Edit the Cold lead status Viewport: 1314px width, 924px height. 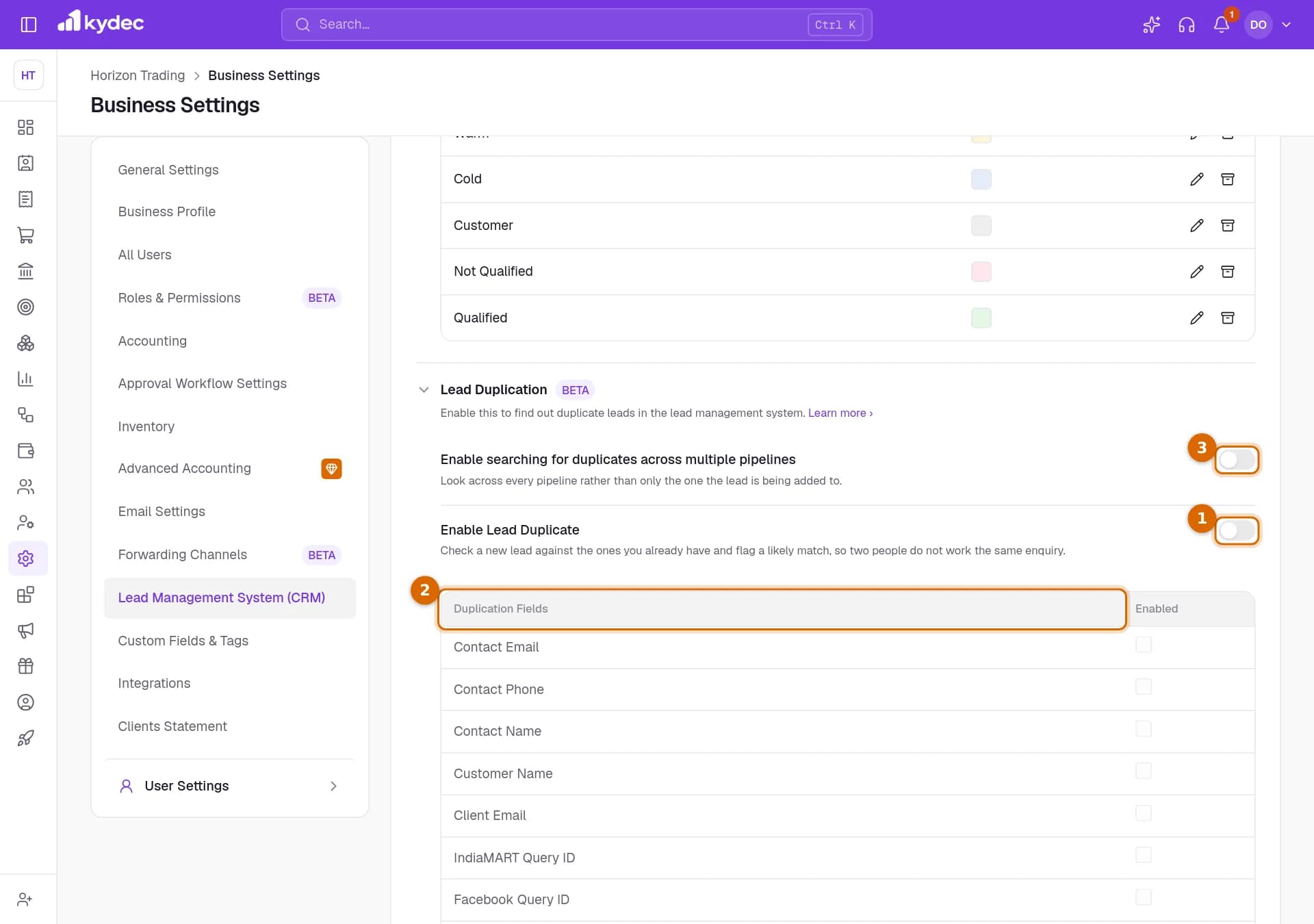coord(1196,179)
